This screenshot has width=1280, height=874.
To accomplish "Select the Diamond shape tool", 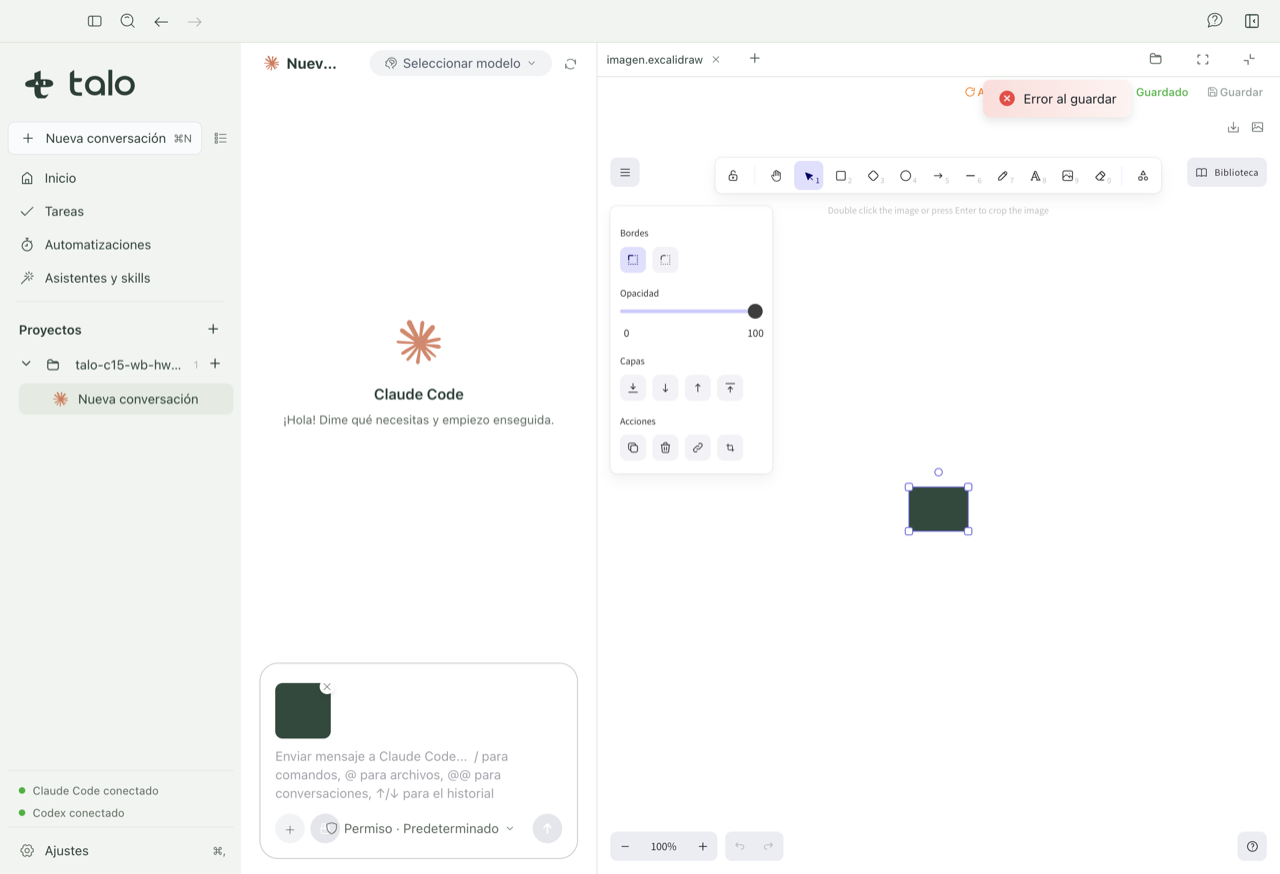I will point(874,176).
